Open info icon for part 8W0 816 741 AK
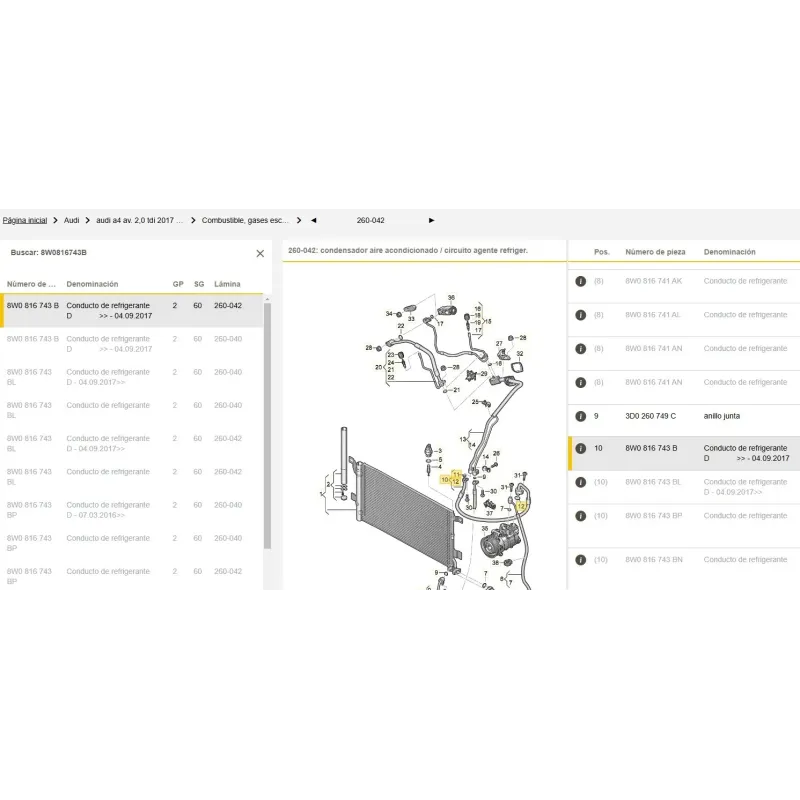 pyautogui.click(x=580, y=282)
